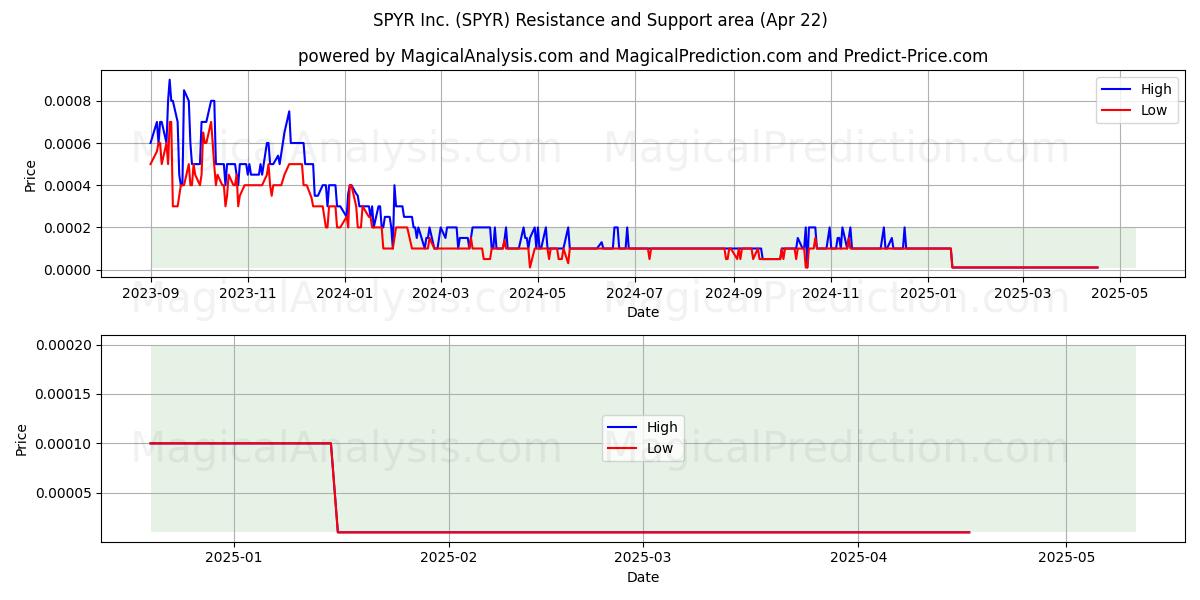
Task: Click the top chart x-axis label '2024-03'
Action: [x=440, y=293]
